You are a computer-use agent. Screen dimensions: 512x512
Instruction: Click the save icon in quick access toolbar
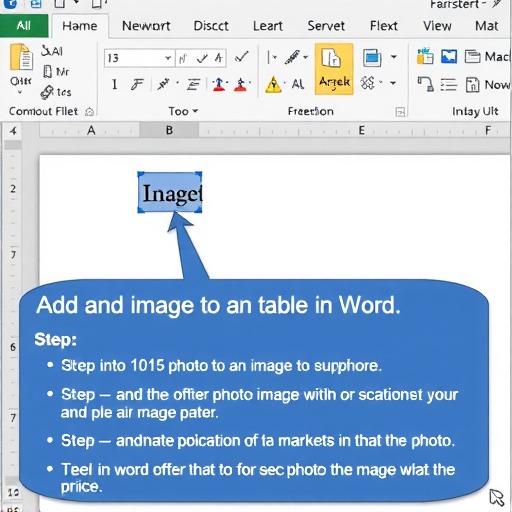pyautogui.click(x=35, y=4)
